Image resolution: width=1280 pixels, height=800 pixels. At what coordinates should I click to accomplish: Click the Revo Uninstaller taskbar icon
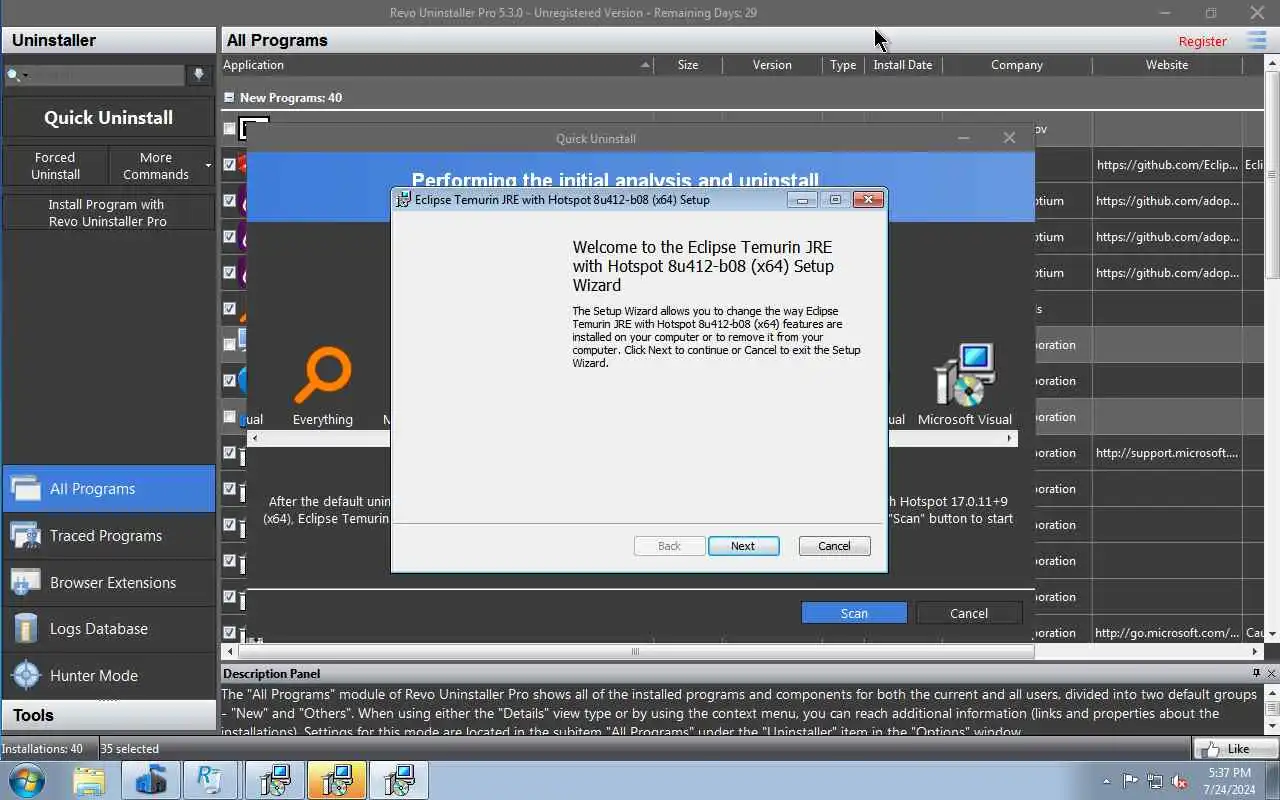211,780
